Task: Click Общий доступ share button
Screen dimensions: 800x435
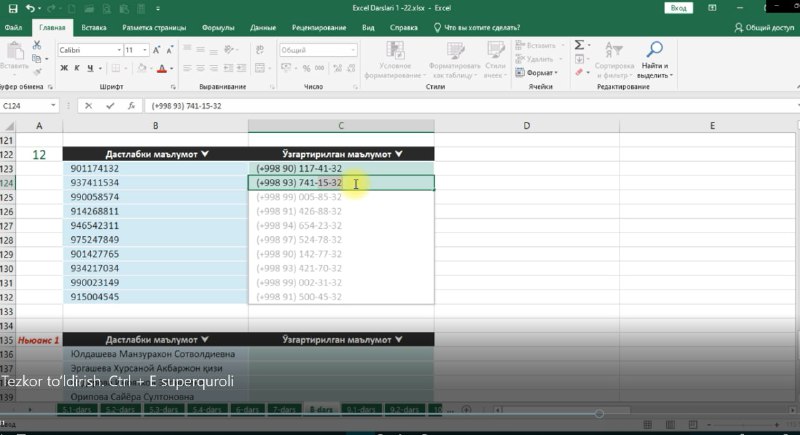Action: (764, 28)
